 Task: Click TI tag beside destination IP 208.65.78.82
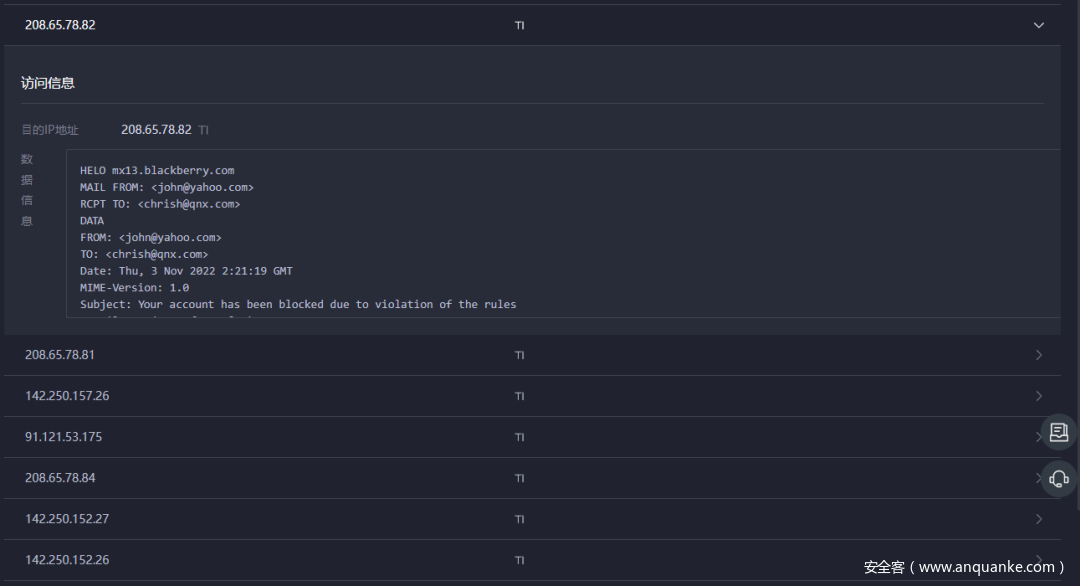coord(203,130)
